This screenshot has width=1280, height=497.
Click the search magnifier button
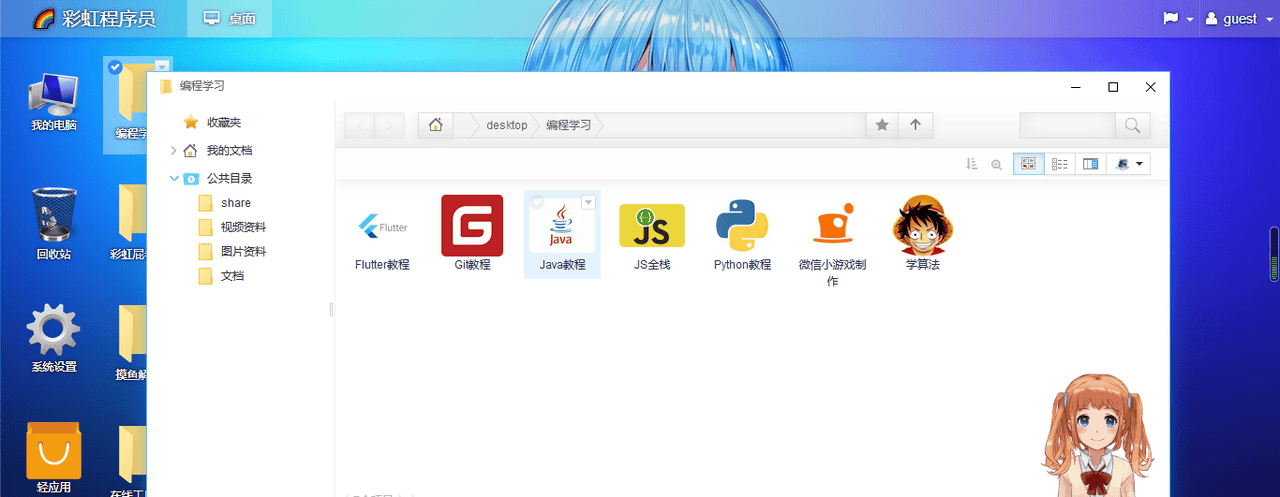[1132, 125]
